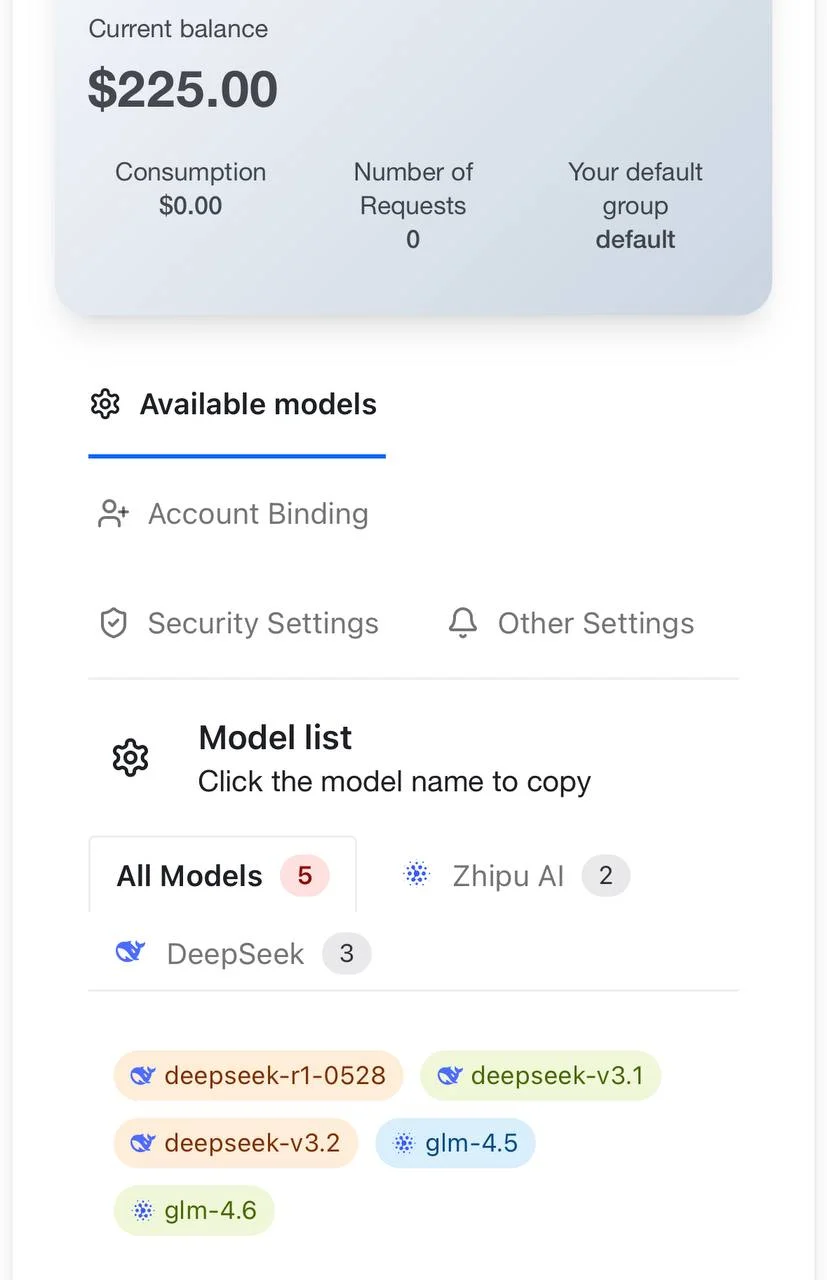Screen dimensions: 827x1280
Task: Click the gear icon beside Available models
Action: (105, 404)
